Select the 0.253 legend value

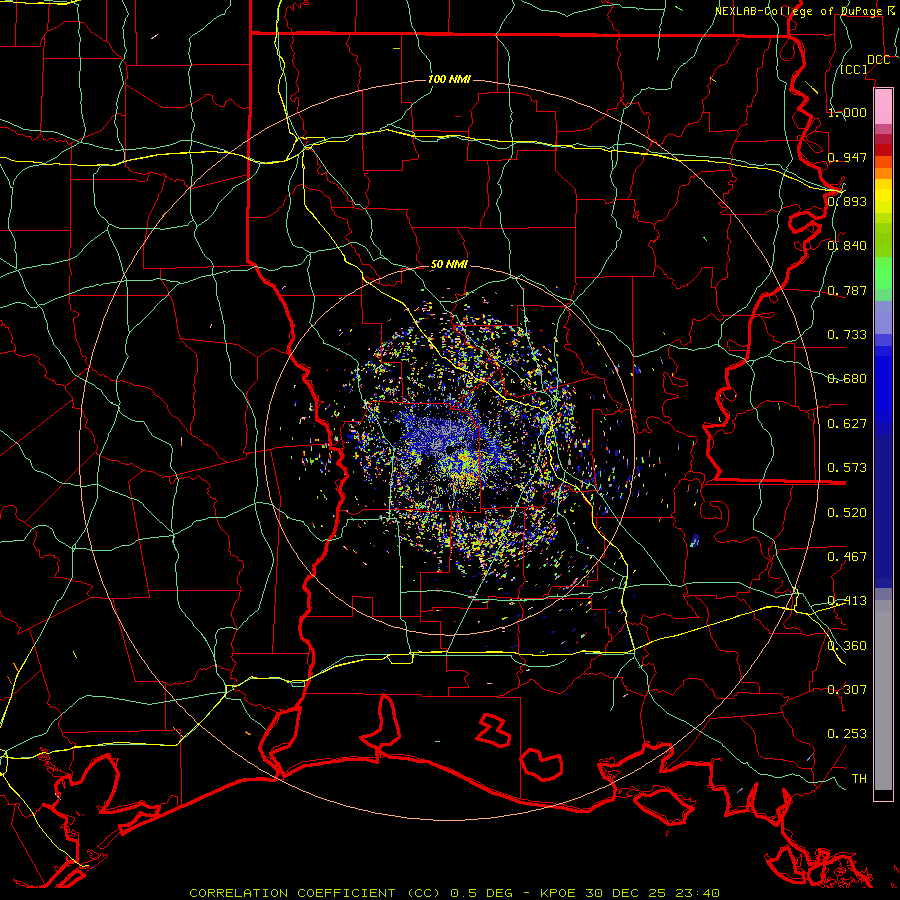(847, 734)
